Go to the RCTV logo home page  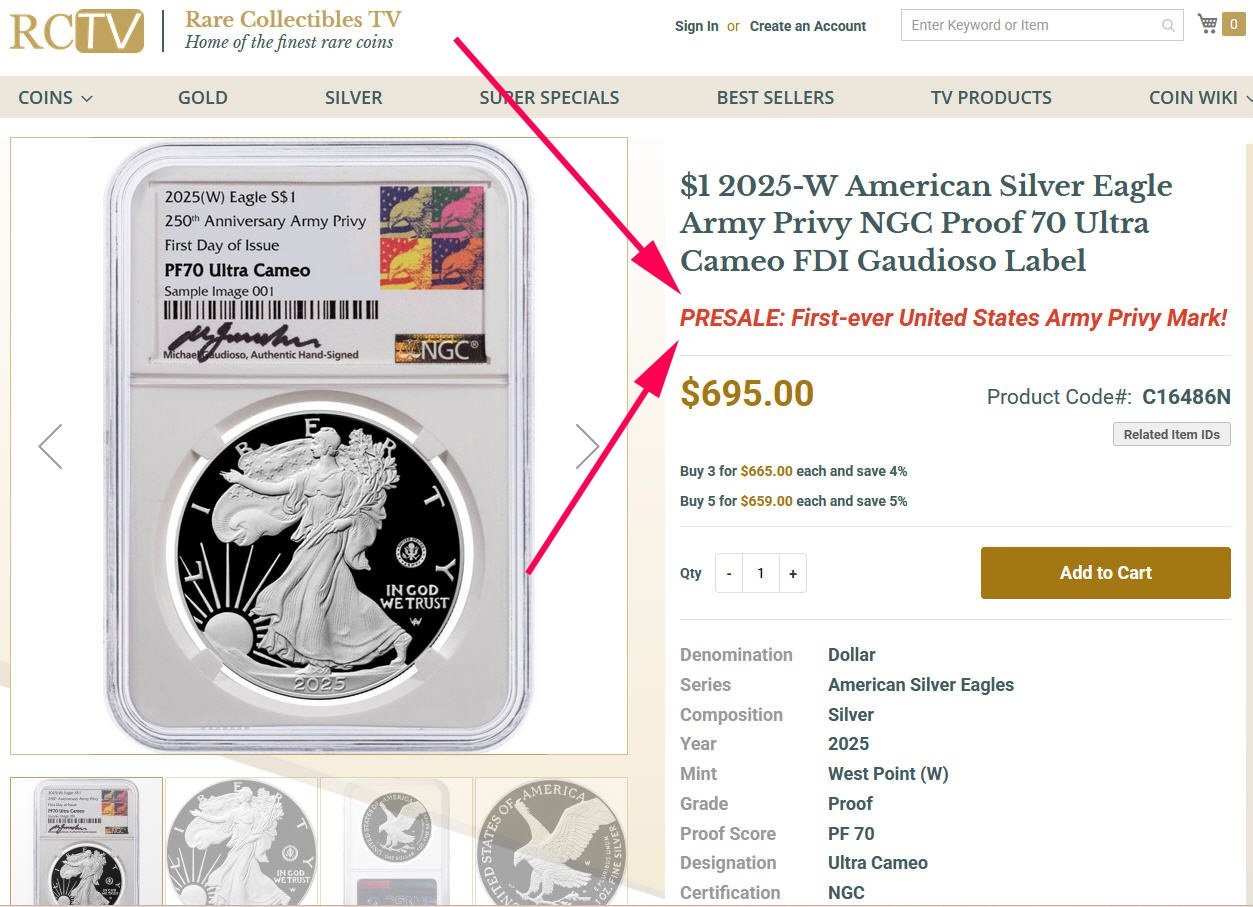(x=77, y=30)
